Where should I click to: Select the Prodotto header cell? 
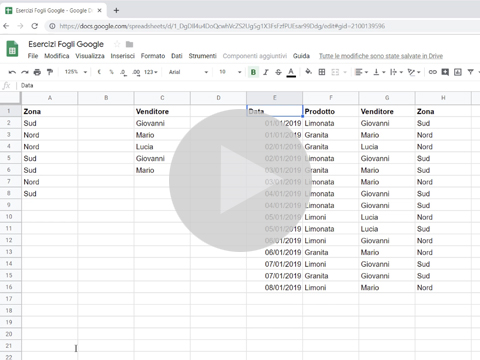(331, 111)
